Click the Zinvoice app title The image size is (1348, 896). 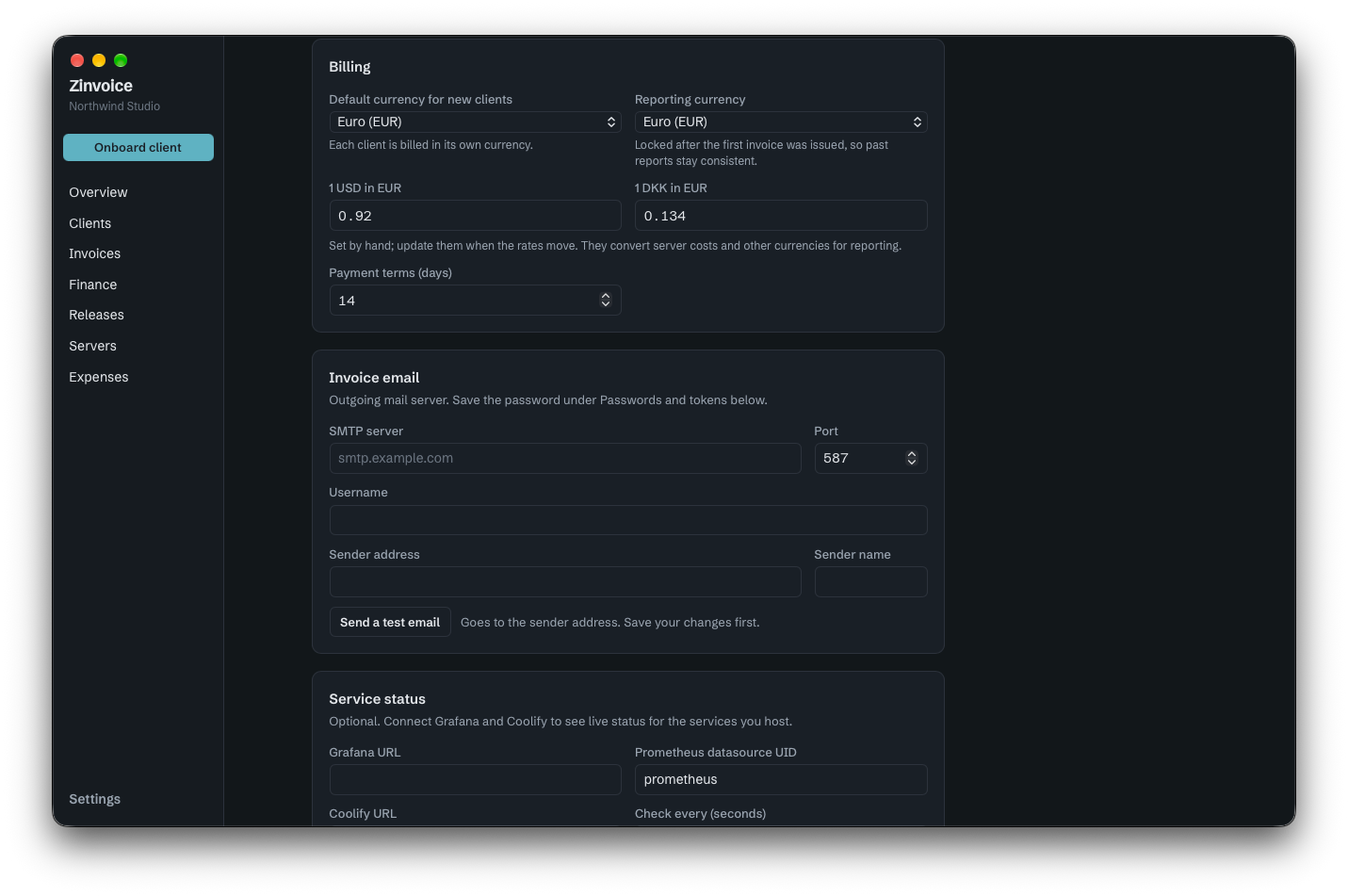pyautogui.click(x=101, y=86)
